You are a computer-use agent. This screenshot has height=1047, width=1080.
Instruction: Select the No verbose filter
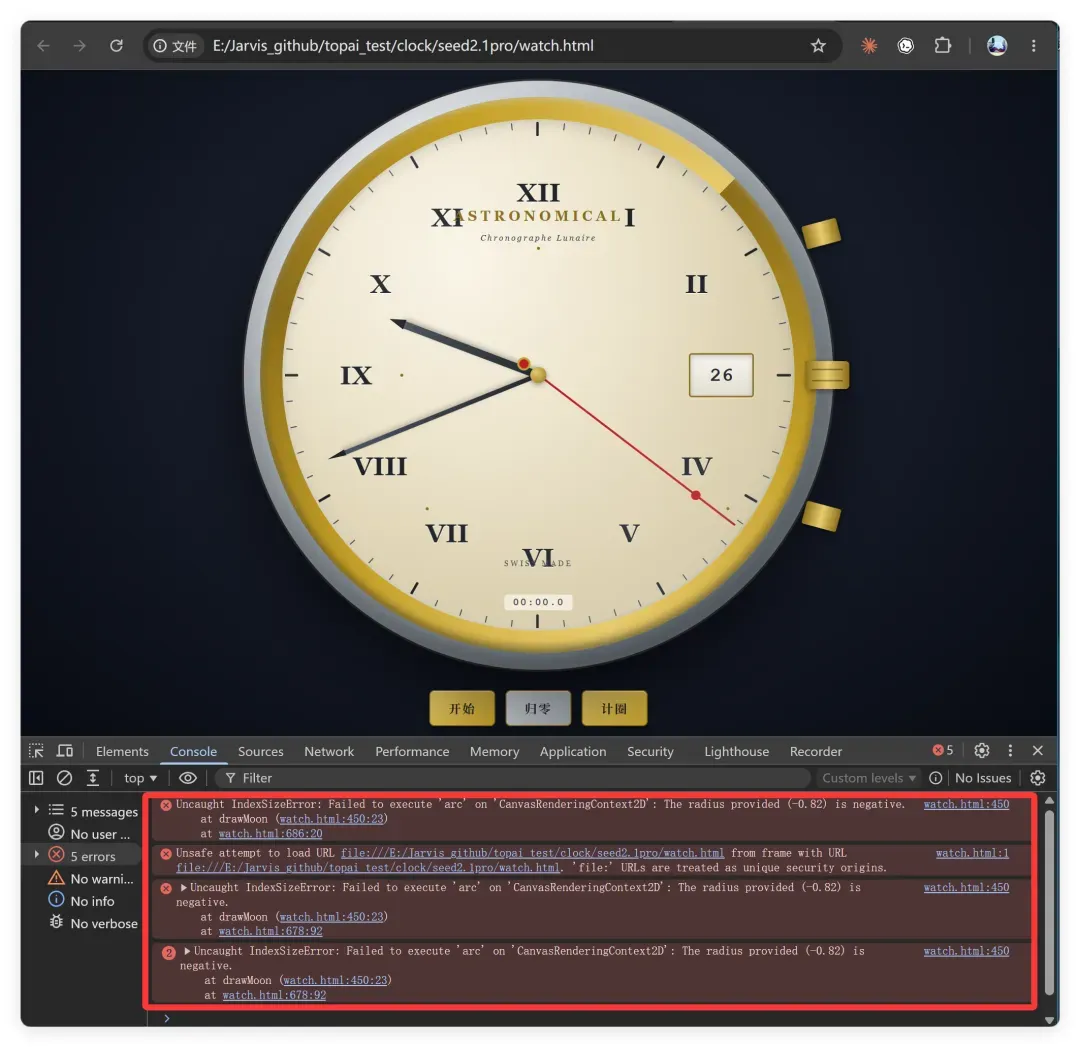click(x=93, y=923)
